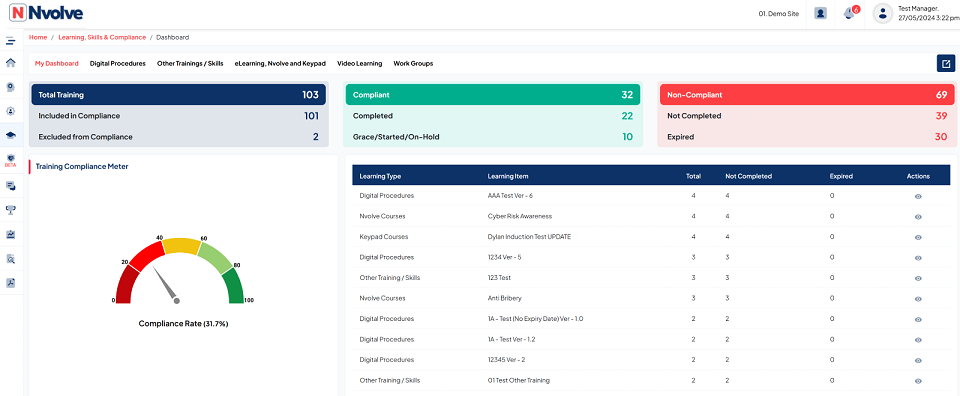Click the Compliant card header

point(493,95)
